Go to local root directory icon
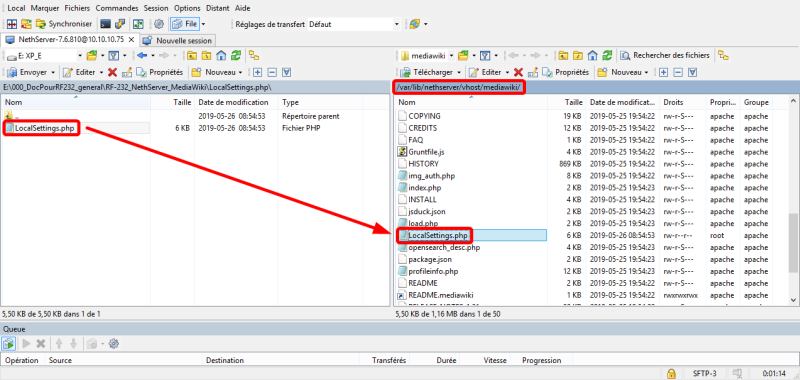This screenshot has width=800, height=380. pyautogui.click(x=207, y=56)
